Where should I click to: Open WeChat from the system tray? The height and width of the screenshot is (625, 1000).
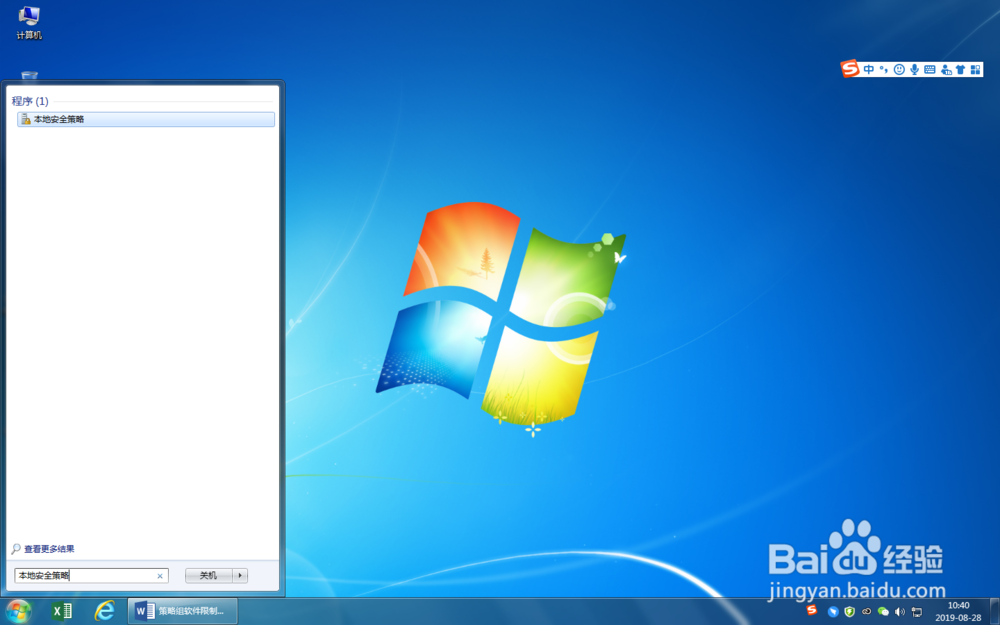(x=883, y=612)
